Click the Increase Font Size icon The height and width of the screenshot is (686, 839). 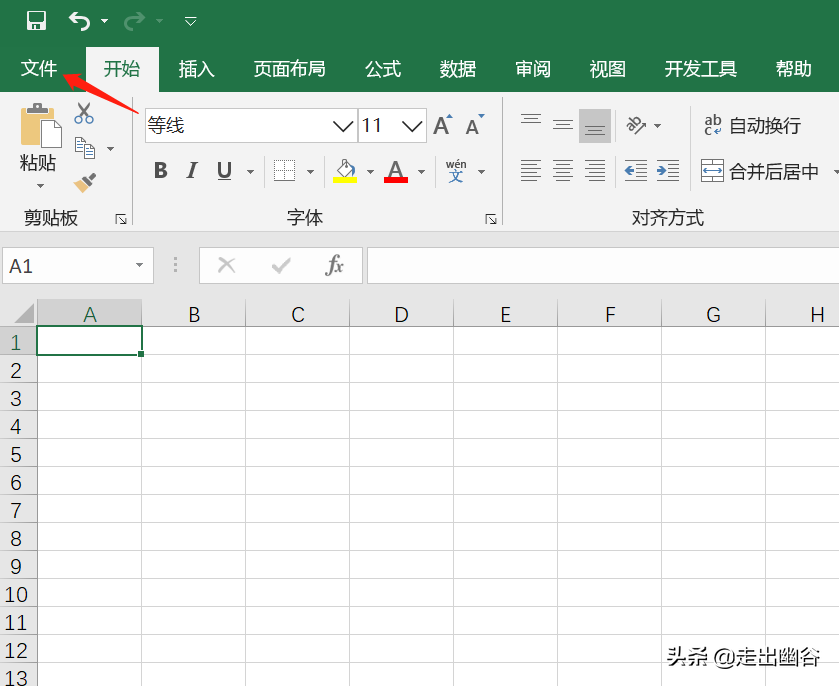tap(443, 125)
